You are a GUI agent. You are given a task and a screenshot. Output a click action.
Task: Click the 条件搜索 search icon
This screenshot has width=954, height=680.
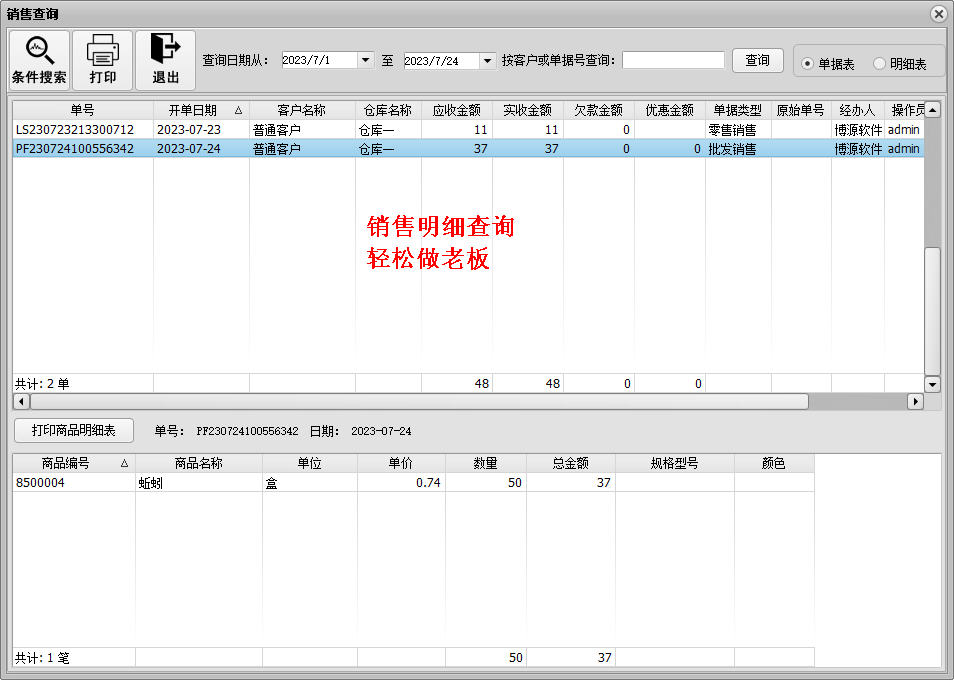(x=39, y=52)
